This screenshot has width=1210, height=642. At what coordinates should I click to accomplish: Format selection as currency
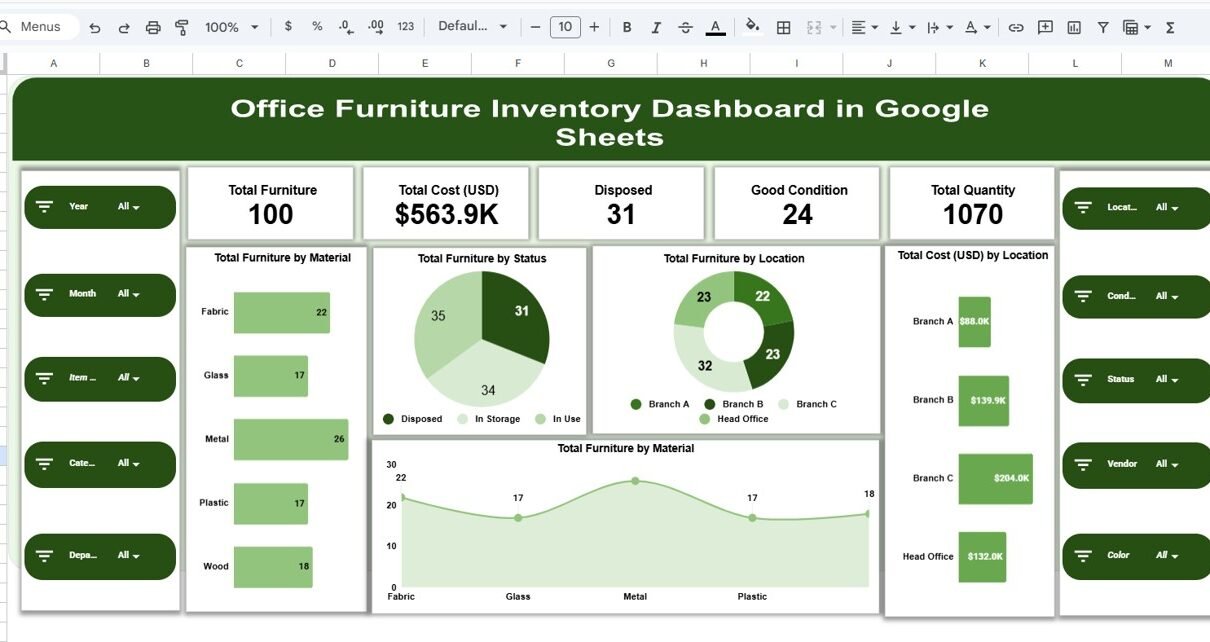coord(289,27)
